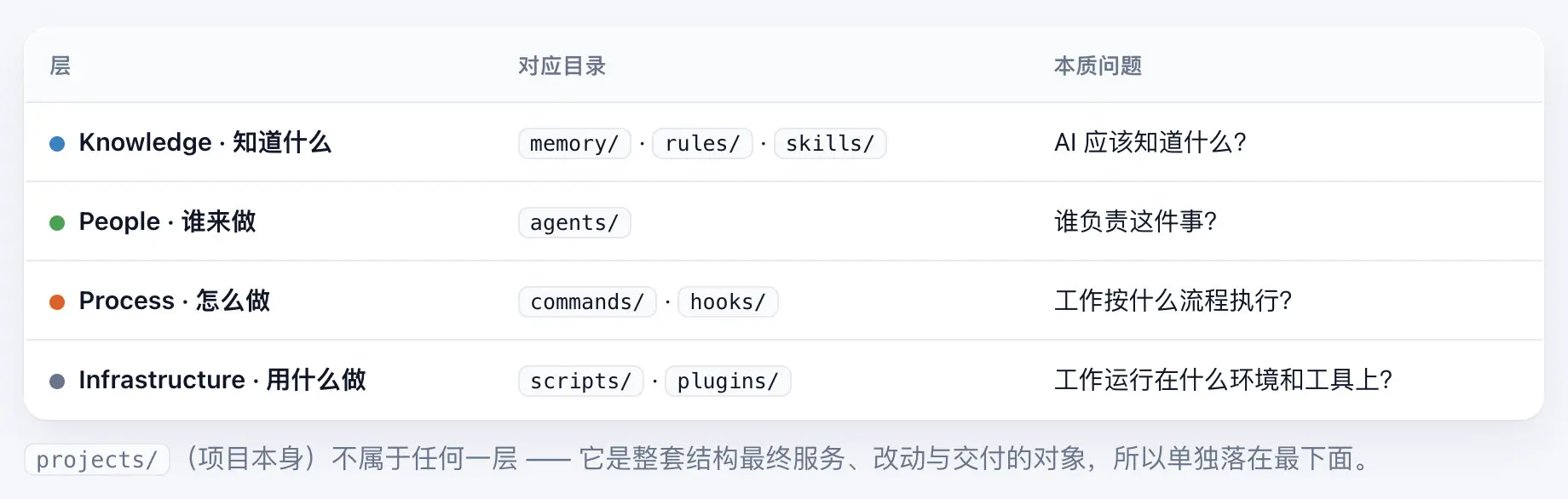Image resolution: width=1568 pixels, height=499 pixels.
Task: Select the rules/ code tag
Action: tap(702, 143)
